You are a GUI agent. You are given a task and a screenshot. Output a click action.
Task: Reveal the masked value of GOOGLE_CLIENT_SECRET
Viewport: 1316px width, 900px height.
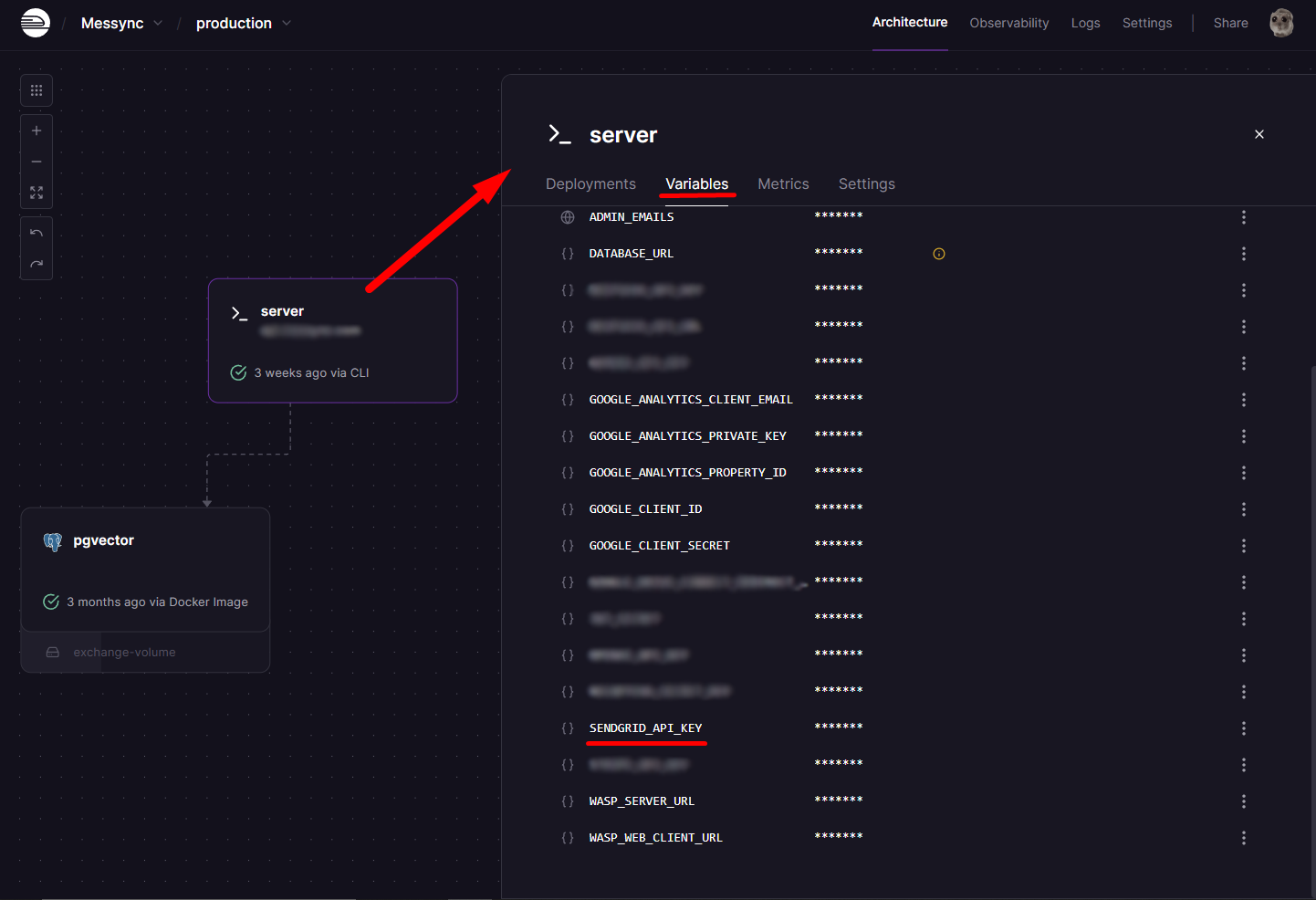[x=839, y=545]
